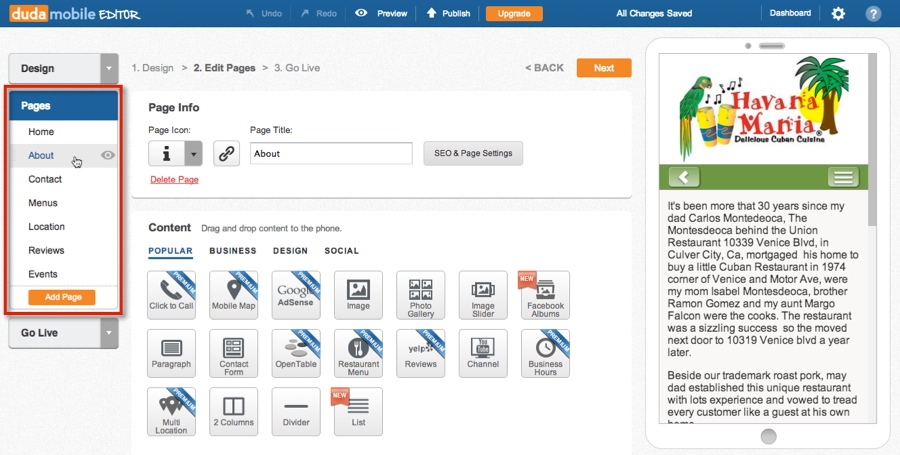Choose the YouTube Channel widget

pos(483,353)
